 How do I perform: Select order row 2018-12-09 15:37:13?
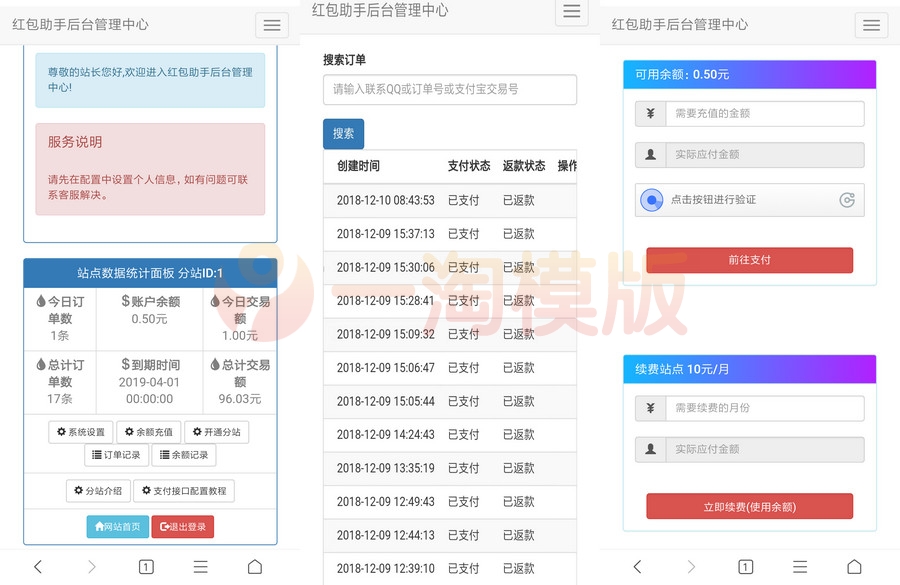(450, 234)
